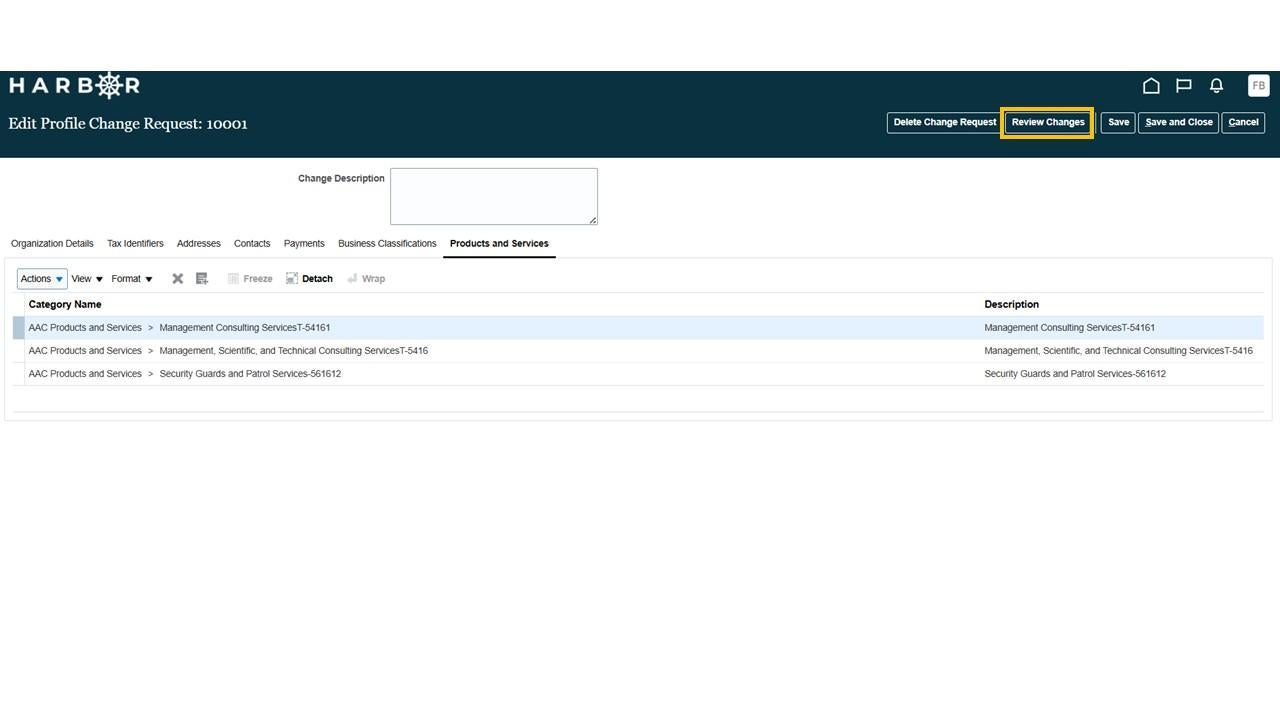Image resolution: width=1280 pixels, height=720 pixels.
Task: Click the Save and Close button
Action: pos(1179,123)
